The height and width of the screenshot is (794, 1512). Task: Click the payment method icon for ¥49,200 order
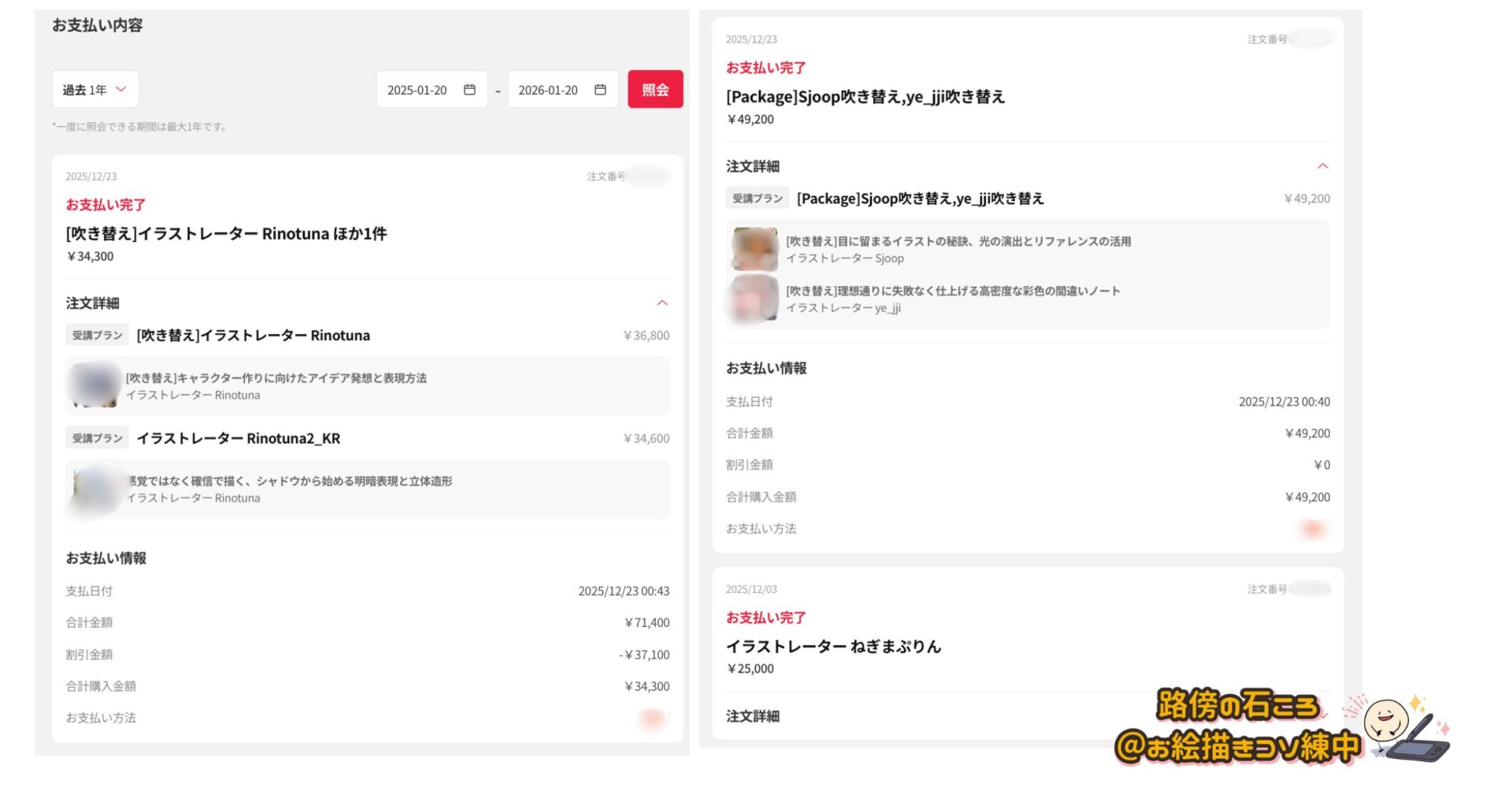pyautogui.click(x=1312, y=529)
